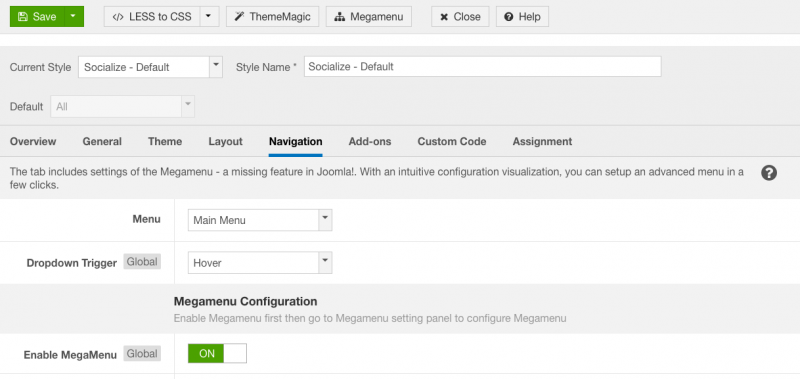This screenshot has width=800, height=379.
Task: Open the Menu dropdown showing Main Menu
Action: (260, 220)
